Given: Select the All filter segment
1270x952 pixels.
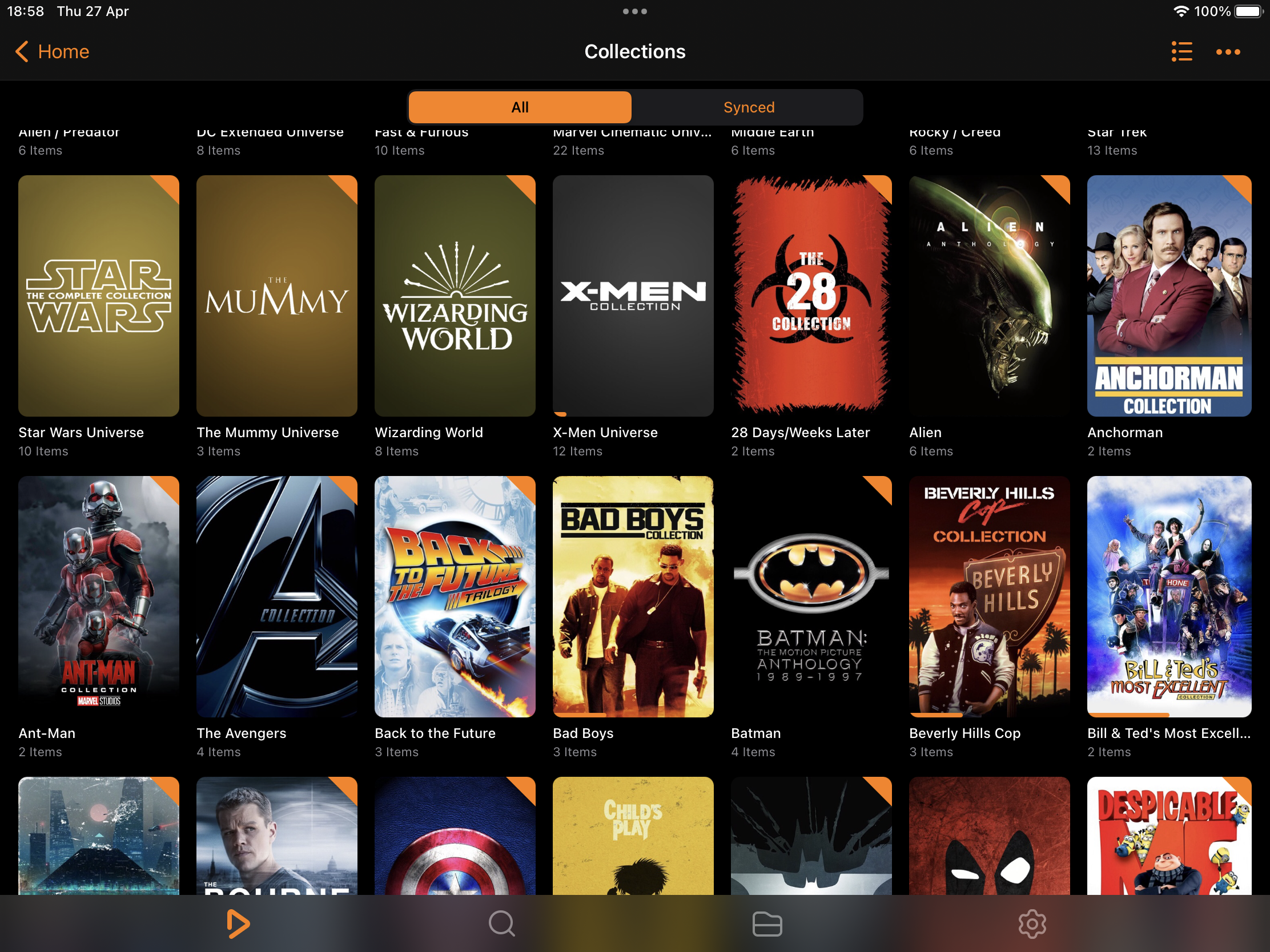Looking at the screenshot, I should pyautogui.click(x=520, y=107).
